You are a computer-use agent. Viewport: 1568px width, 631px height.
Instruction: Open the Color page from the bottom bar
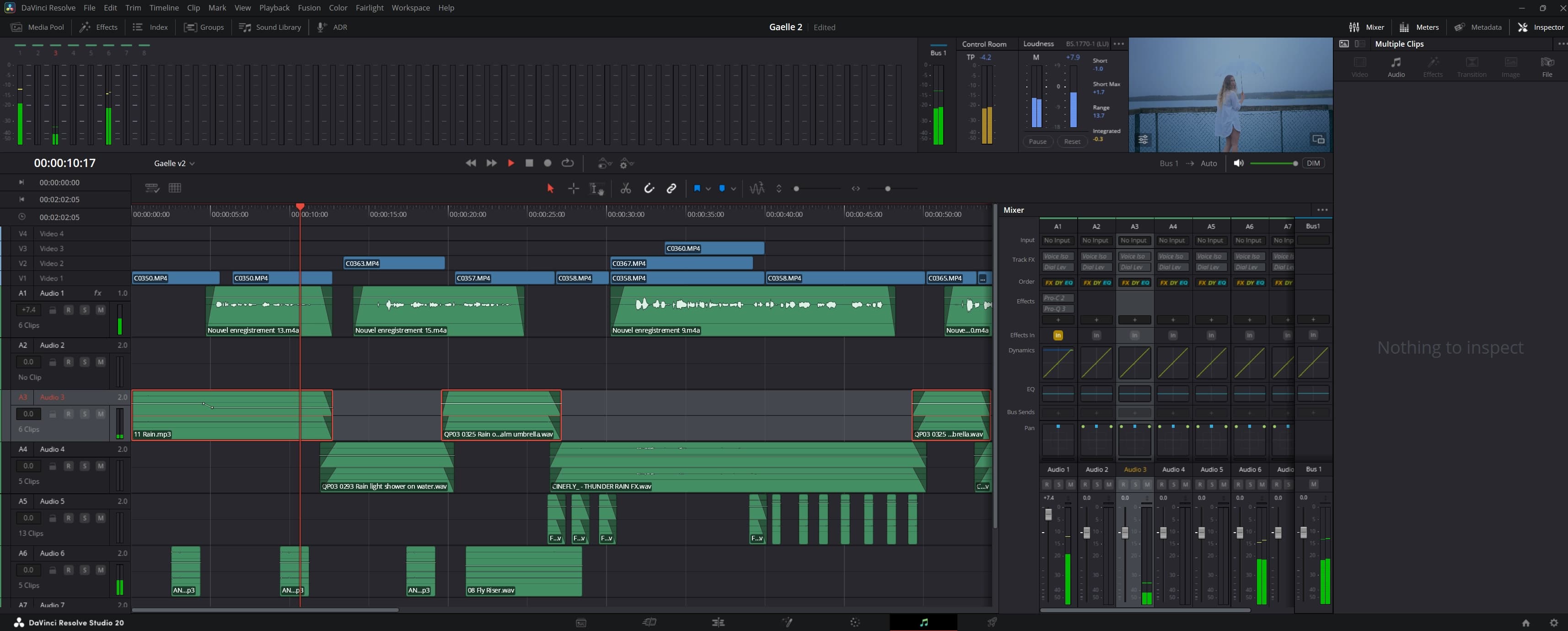point(855,622)
